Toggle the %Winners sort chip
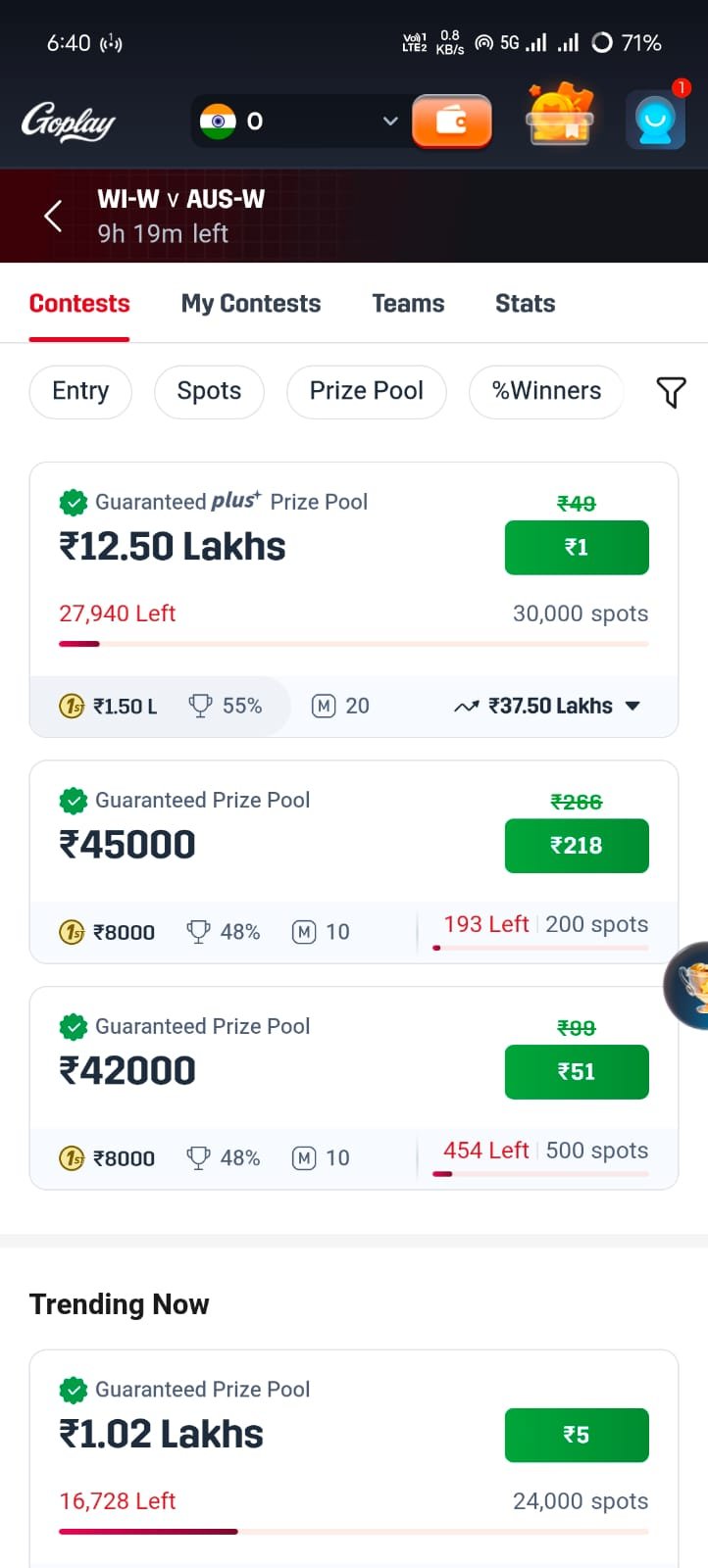Image resolution: width=708 pixels, height=1568 pixels. [546, 391]
